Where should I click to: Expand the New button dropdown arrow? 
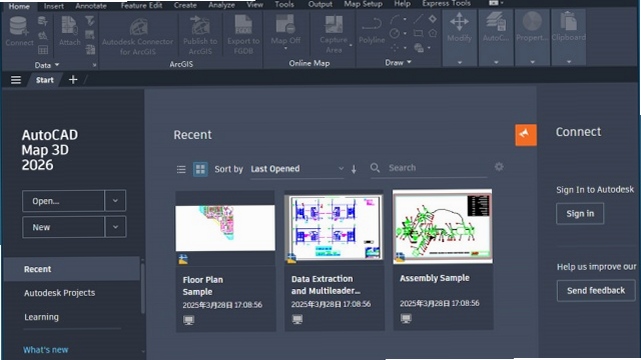pyautogui.click(x=115, y=227)
